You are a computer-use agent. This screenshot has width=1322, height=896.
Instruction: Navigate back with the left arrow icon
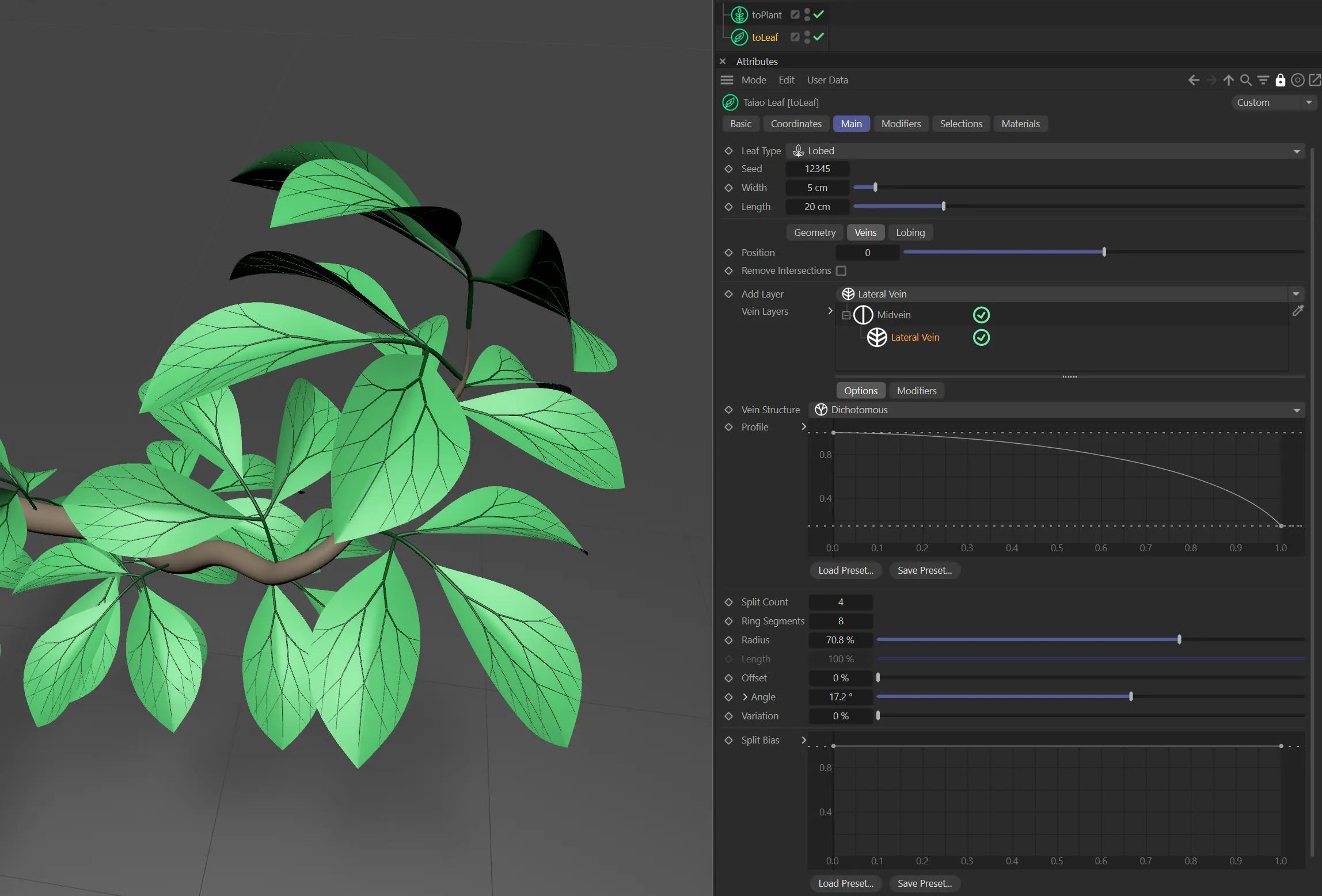(1194, 80)
